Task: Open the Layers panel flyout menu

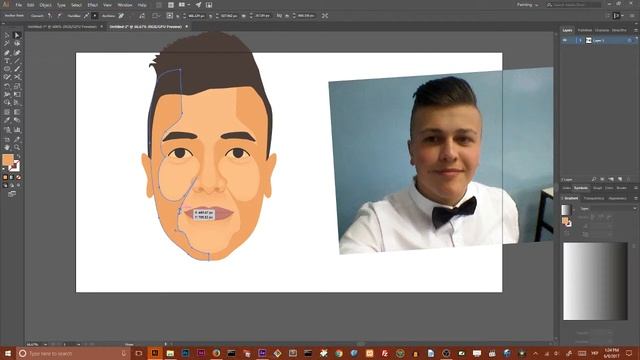Action: (635, 30)
